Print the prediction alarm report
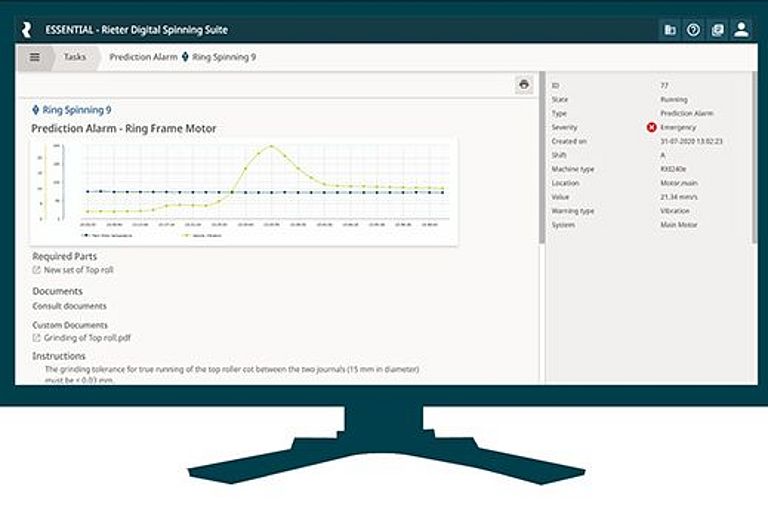The width and height of the screenshot is (768, 508). coord(523,85)
